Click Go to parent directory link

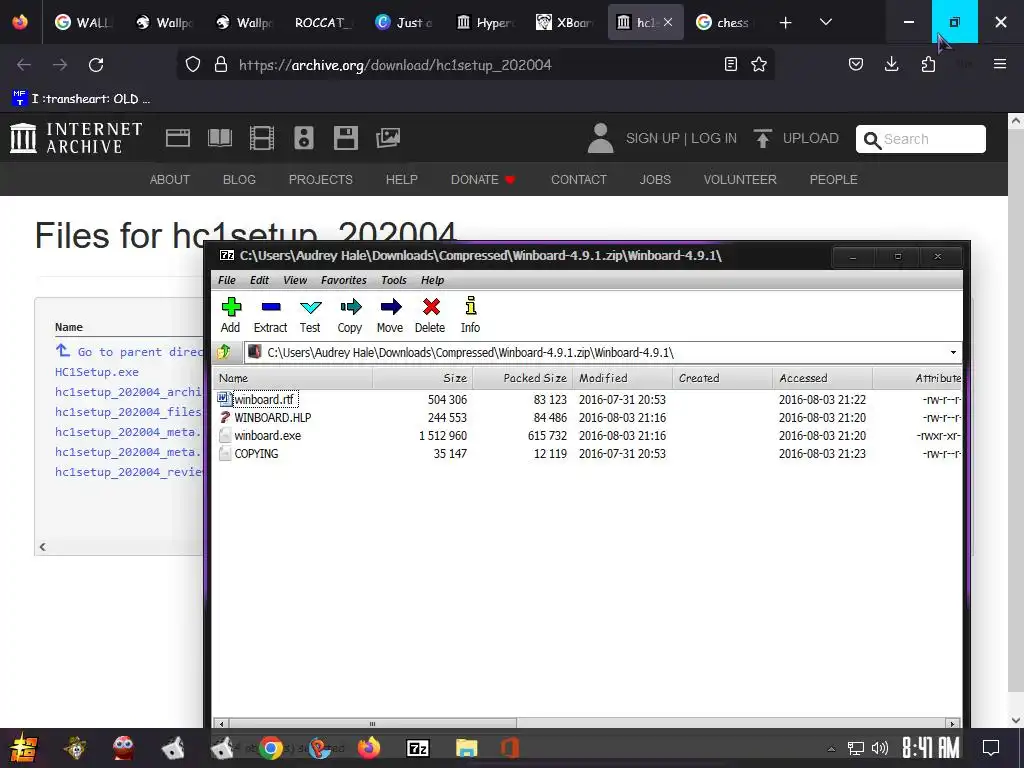(x=129, y=351)
